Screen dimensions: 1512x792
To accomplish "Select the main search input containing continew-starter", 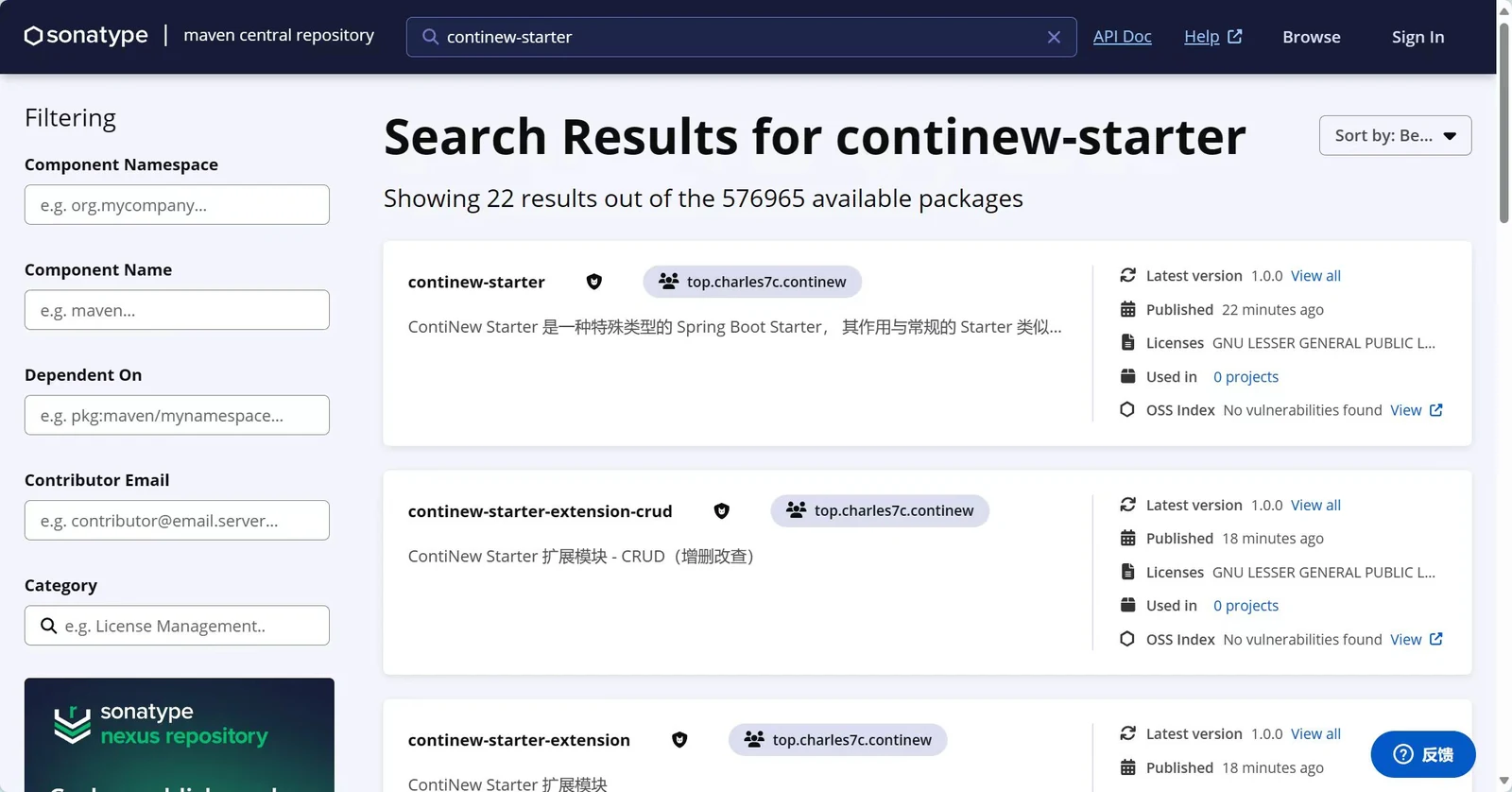I will tap(741, 37).
